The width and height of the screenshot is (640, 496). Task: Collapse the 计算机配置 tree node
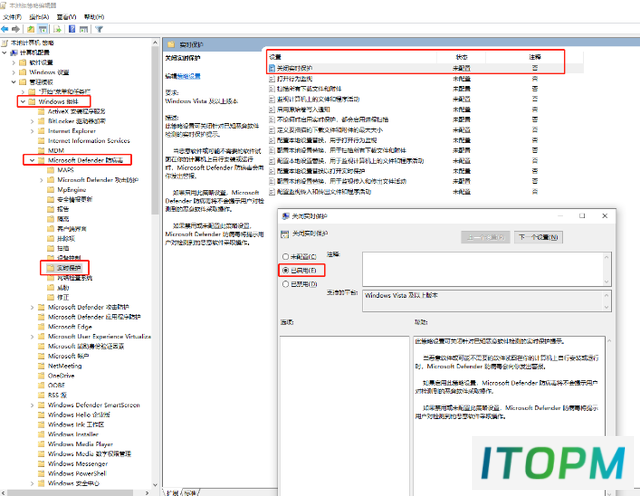point(4,53)
